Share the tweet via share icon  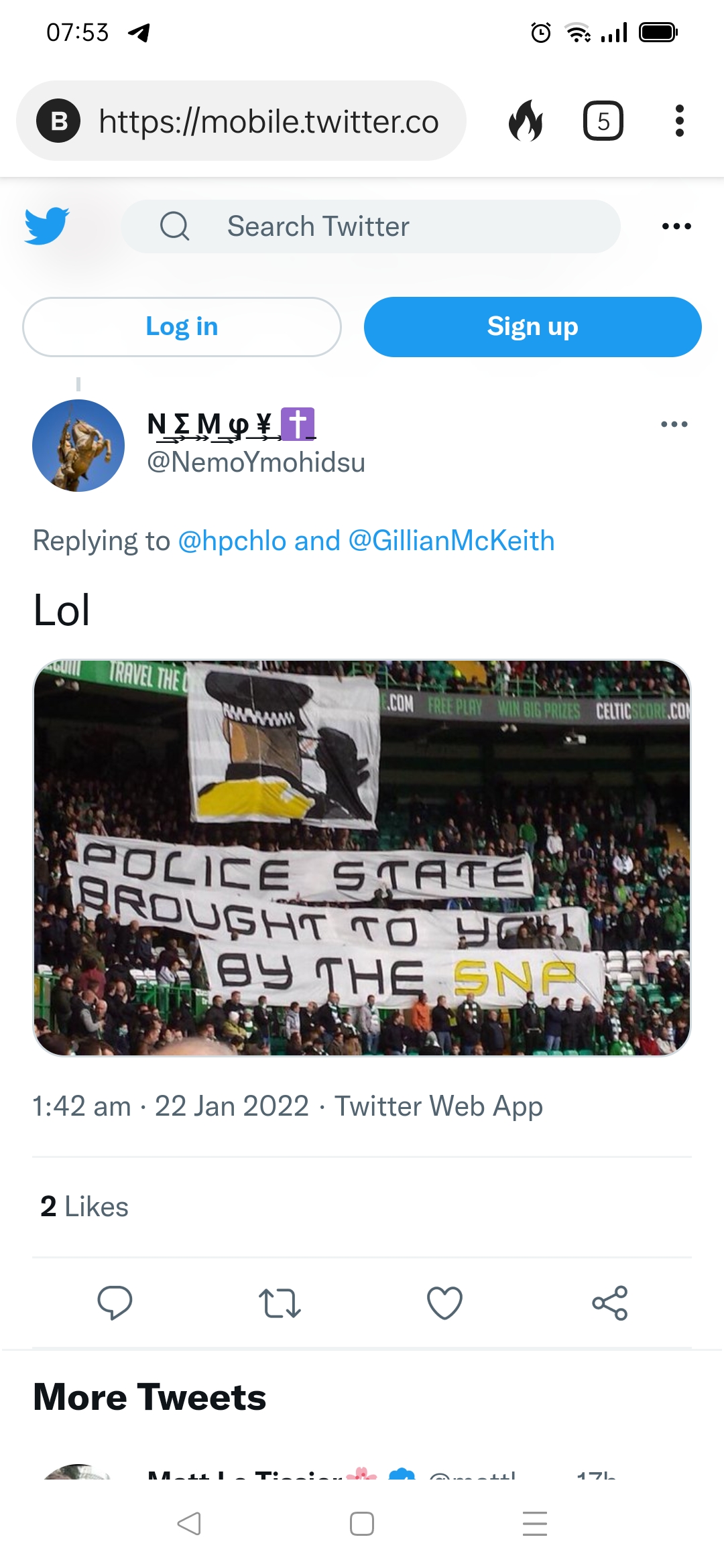(609, 1303)
